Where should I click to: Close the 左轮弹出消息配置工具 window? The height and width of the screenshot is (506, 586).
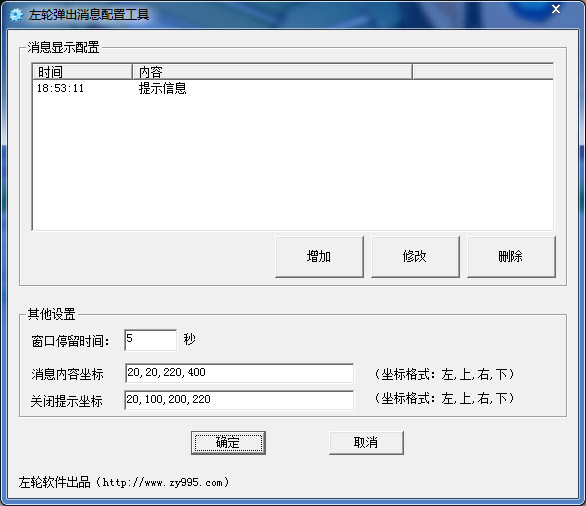tap(556, 9)
